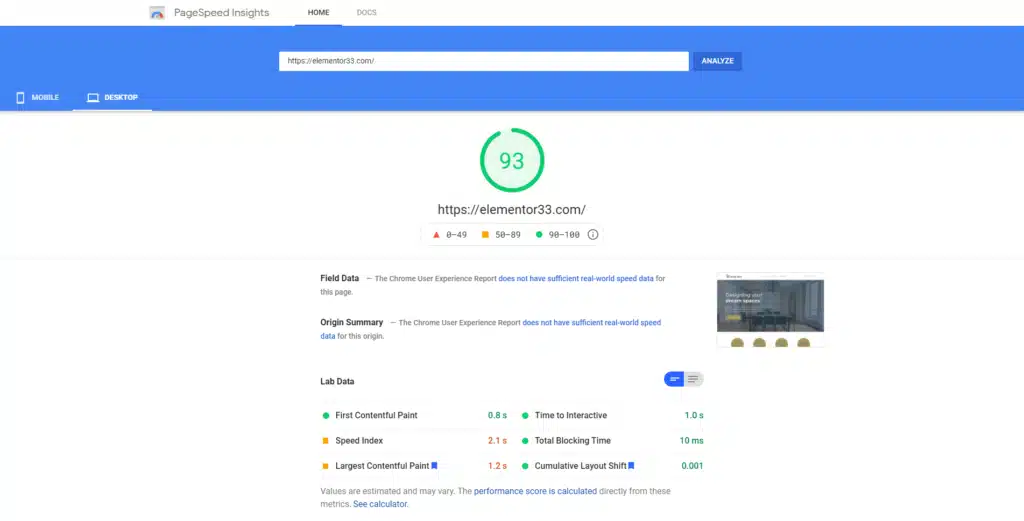This screenshot has width=1024, height=521.
Task: Click the 'Speed Index' metric label
Action: [359, 441]
